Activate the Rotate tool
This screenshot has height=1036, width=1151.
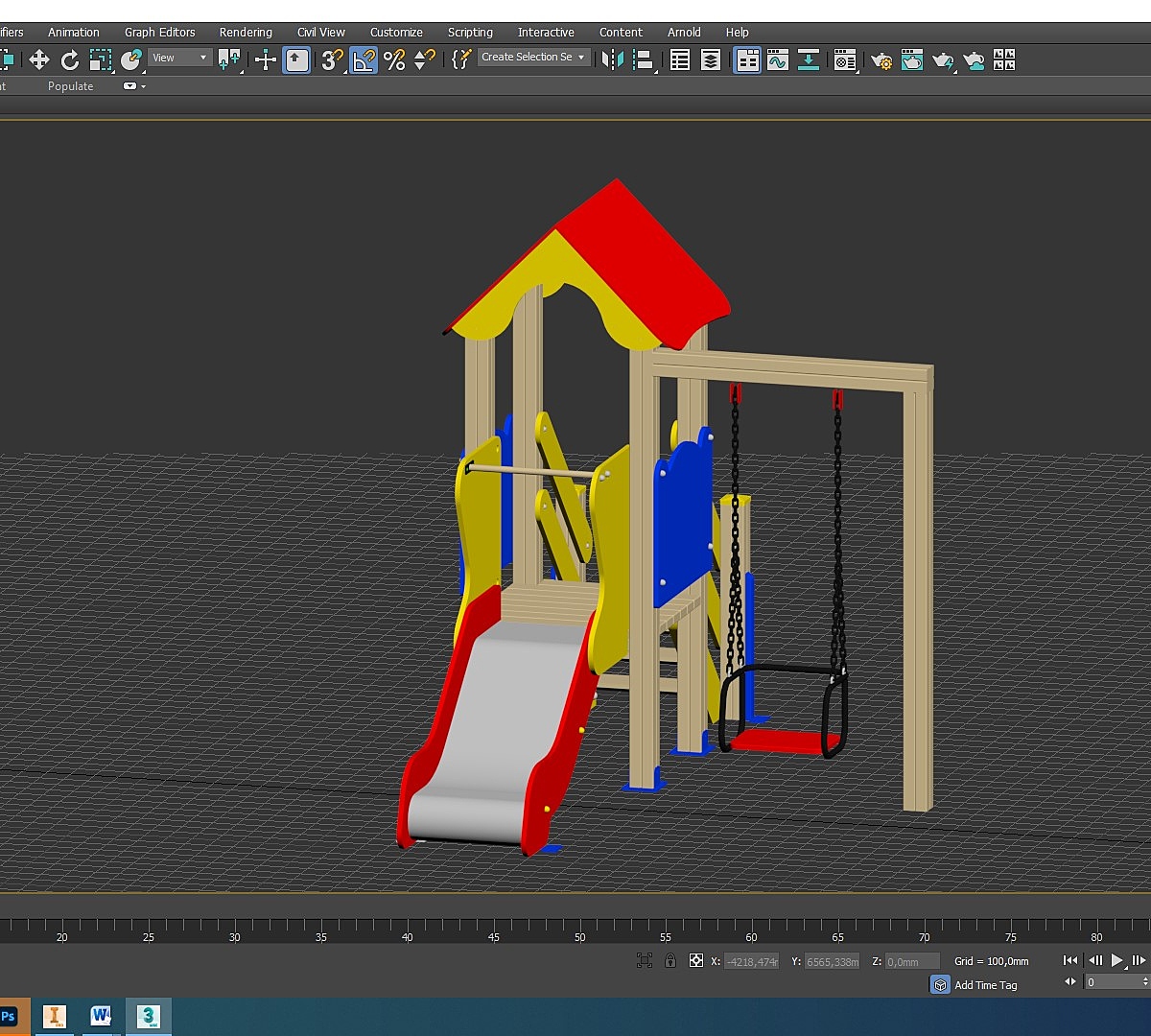pyautogui.click(x=70, y=60)
